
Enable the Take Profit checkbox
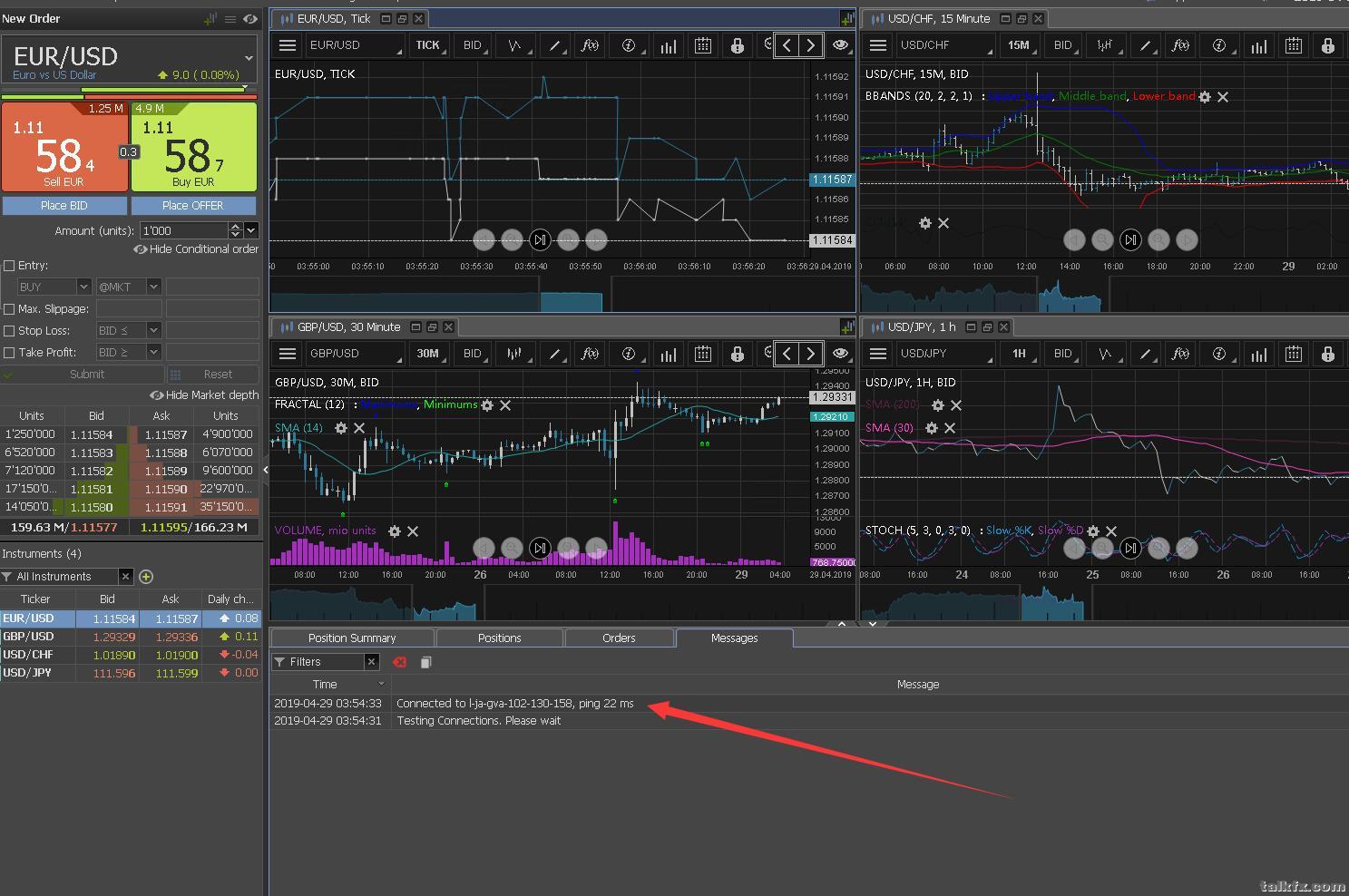click(9, 353)
